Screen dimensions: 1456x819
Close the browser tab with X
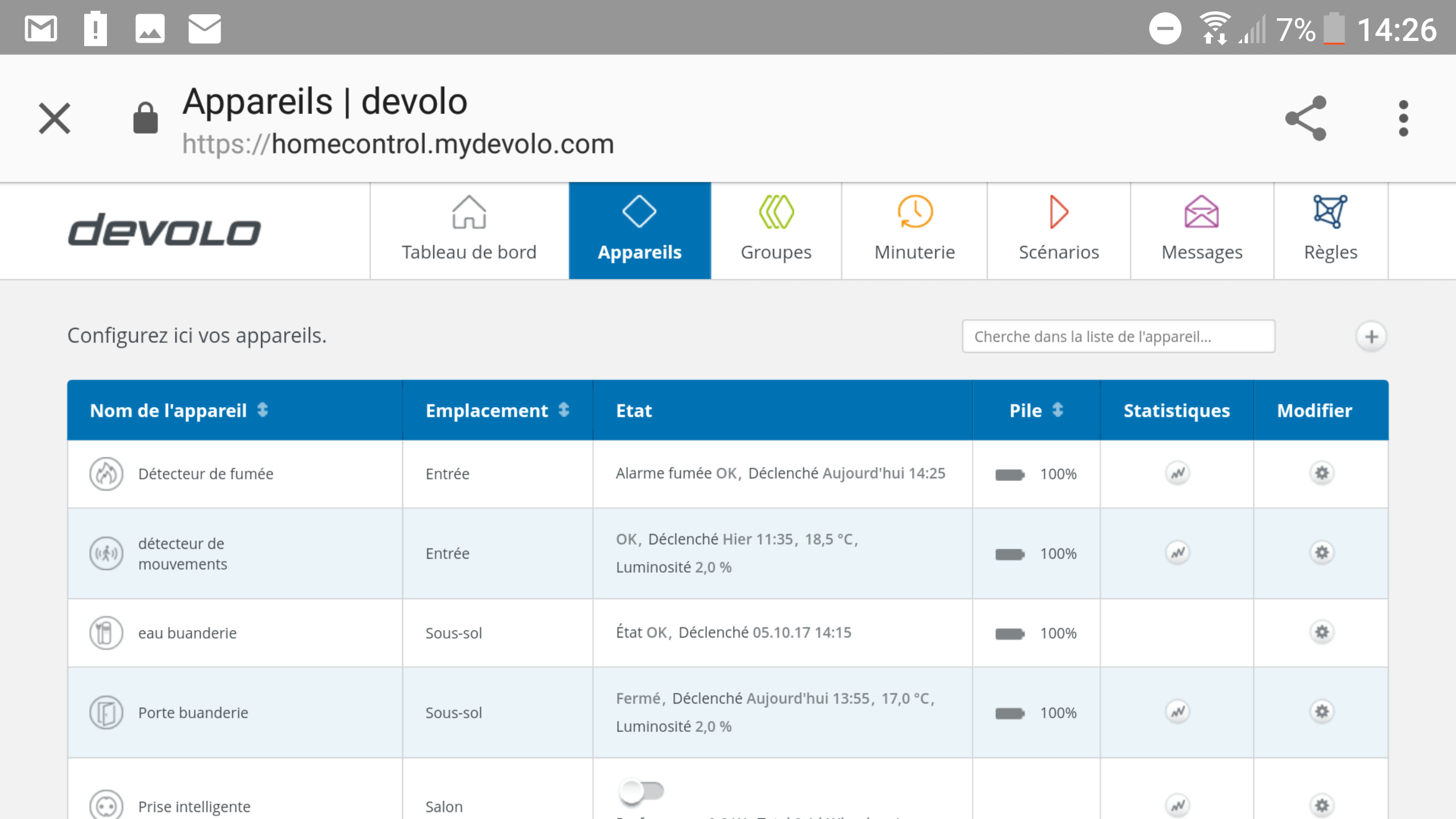pyautogui.click(x=55, y=118)
